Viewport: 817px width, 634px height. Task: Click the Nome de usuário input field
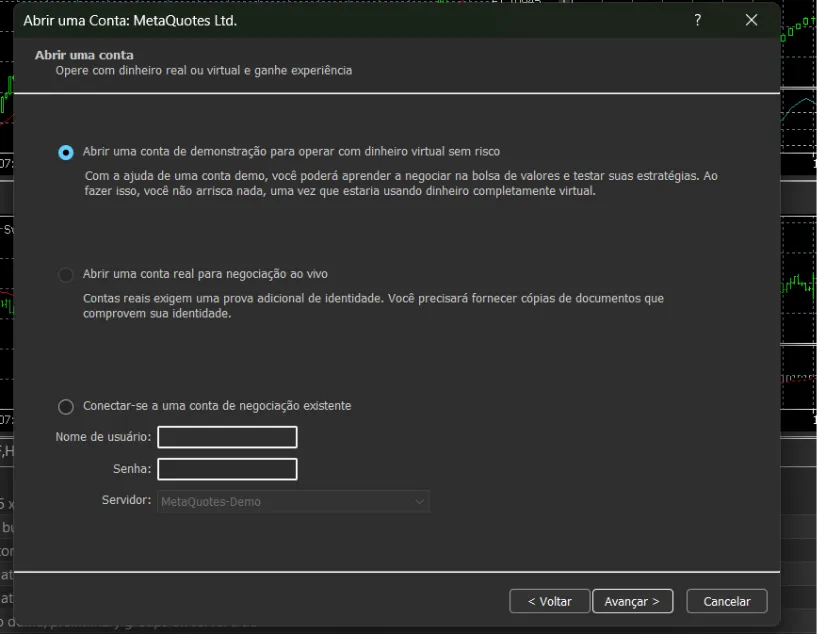click(227, 437)
